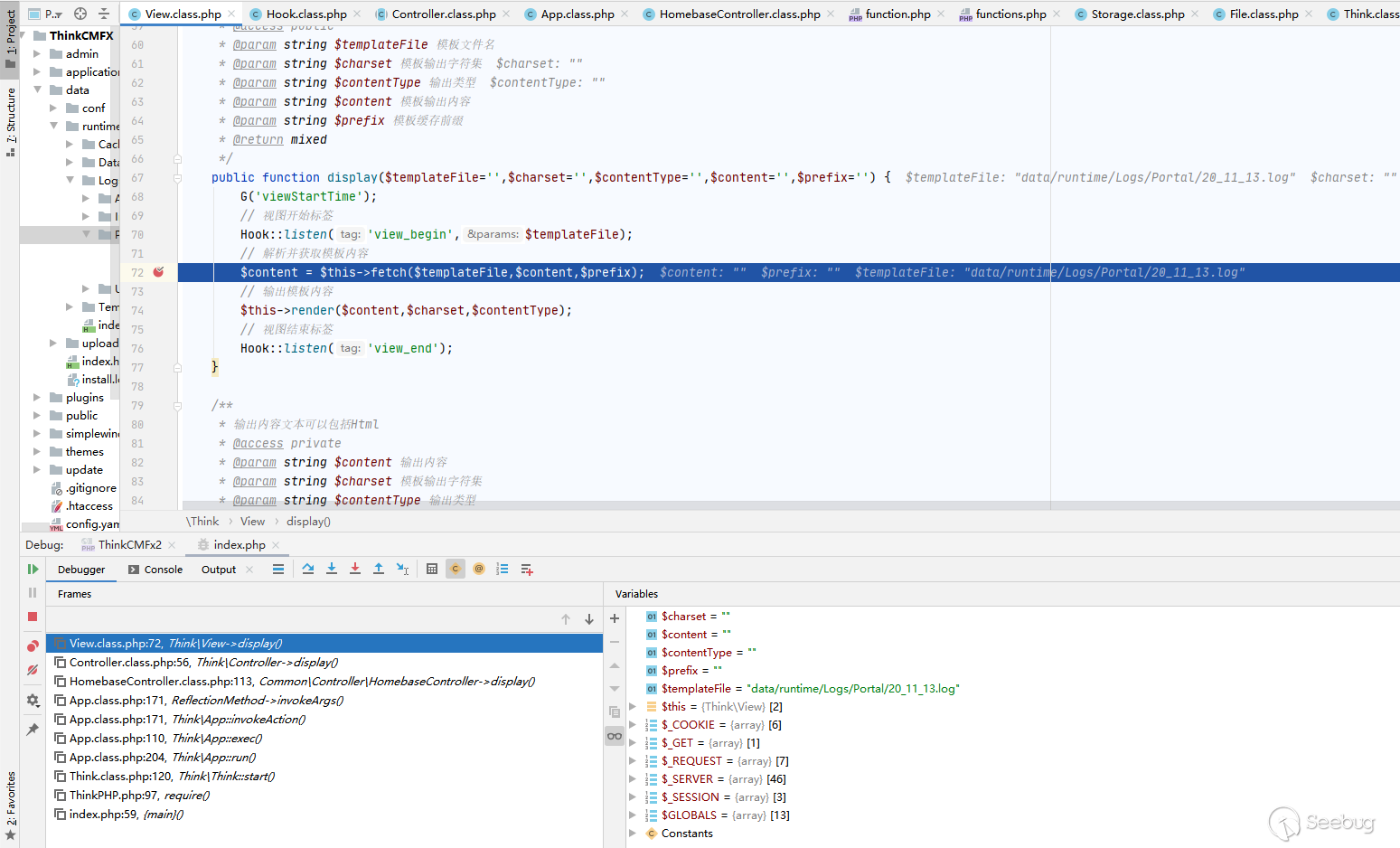Expand the $this variable node

coord(633,707)
